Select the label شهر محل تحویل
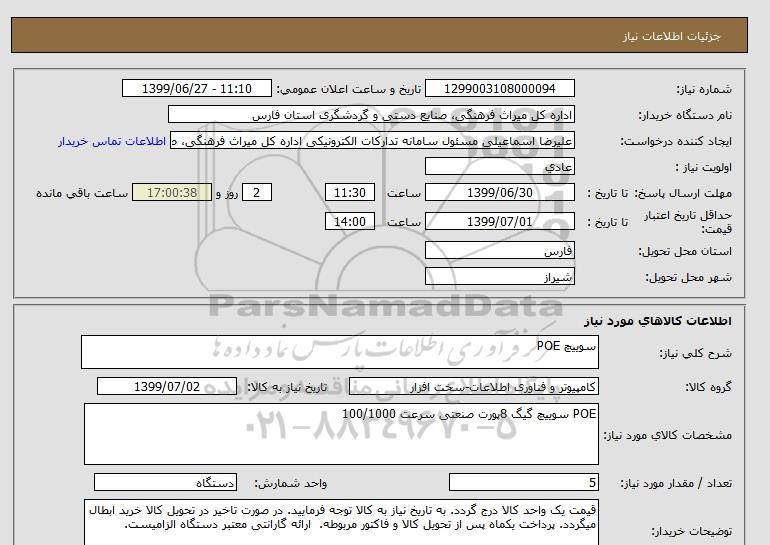770x545 pixels. 688,277
